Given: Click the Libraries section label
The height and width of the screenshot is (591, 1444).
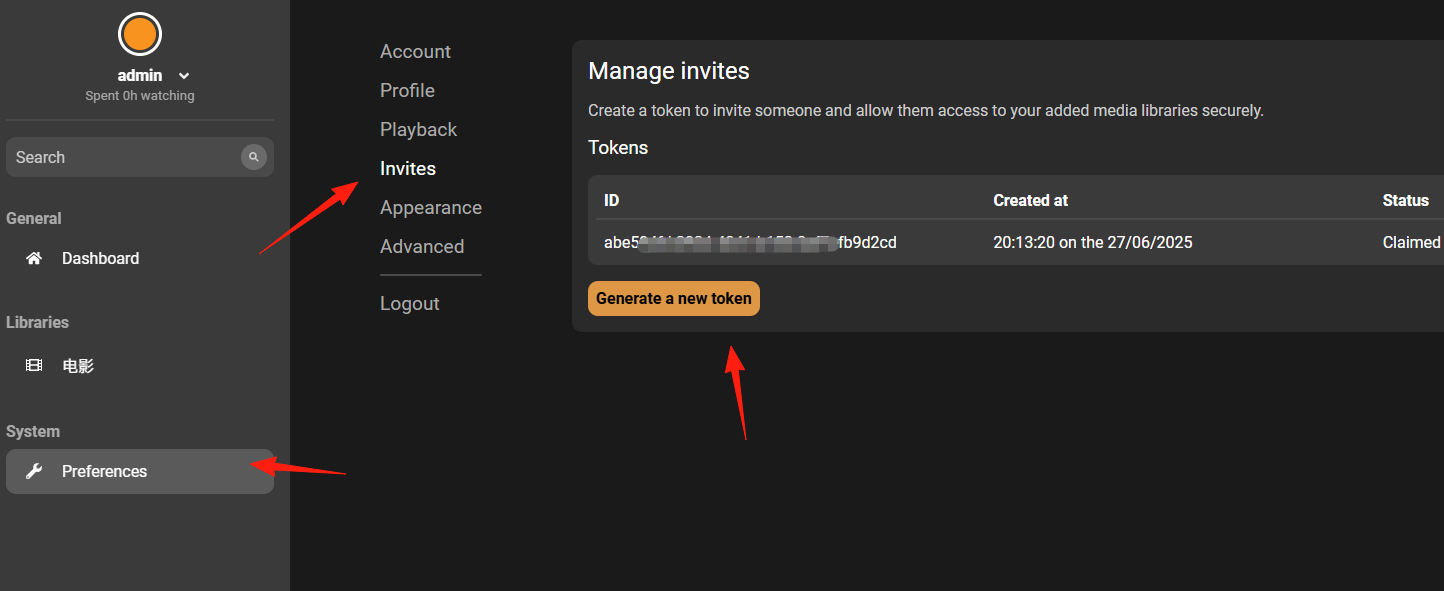Looking at the screenshot, I should click(x=37, y=322).
